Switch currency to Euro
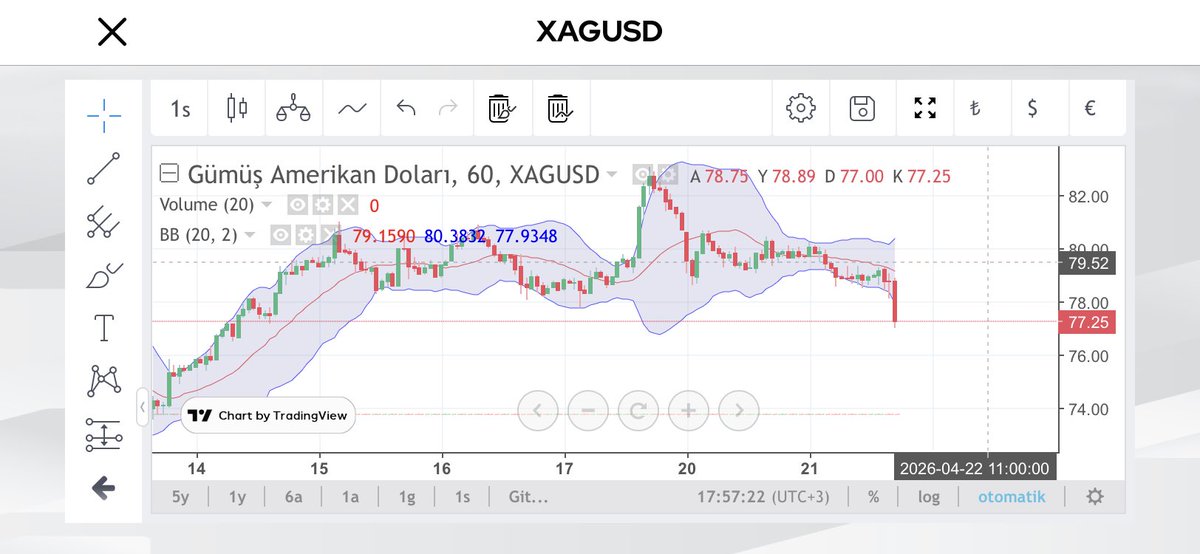Image resolution: width=1200 pixels, height=554 pixels. coord(1090,108)
